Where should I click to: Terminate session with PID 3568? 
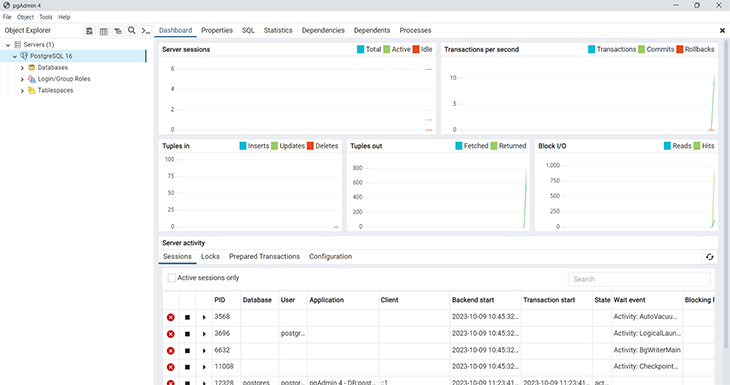click(x=171, y=317)
